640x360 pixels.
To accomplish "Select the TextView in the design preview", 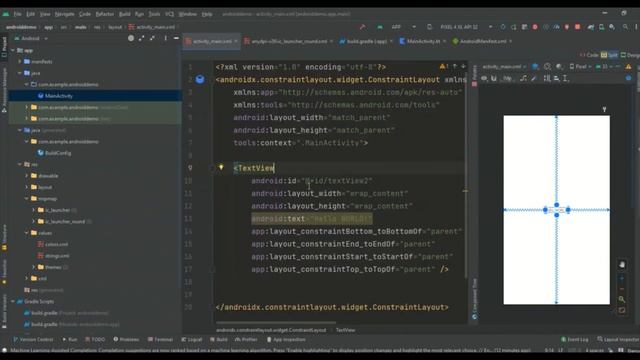I will point(556,210).
